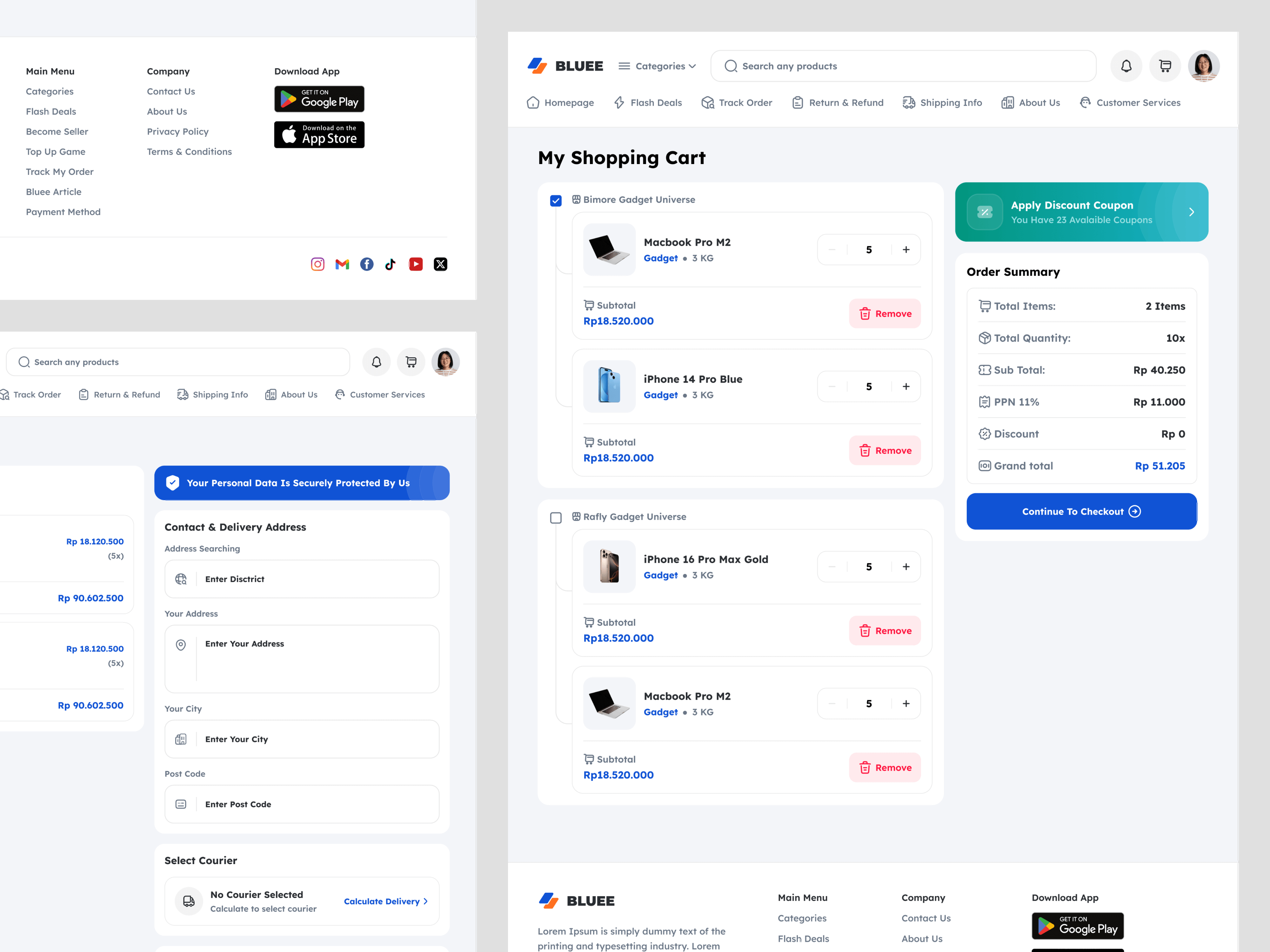Click the building icon in Enter Your City field
1270x952 pixels.
coord(181,739)
